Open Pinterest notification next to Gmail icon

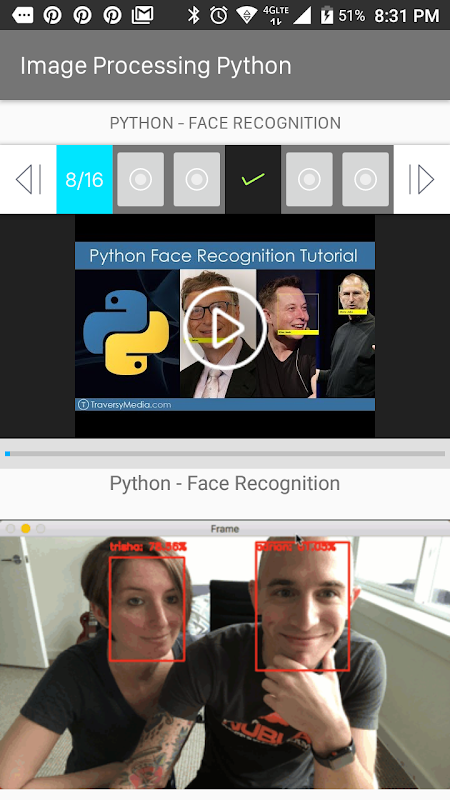point(112,15)
